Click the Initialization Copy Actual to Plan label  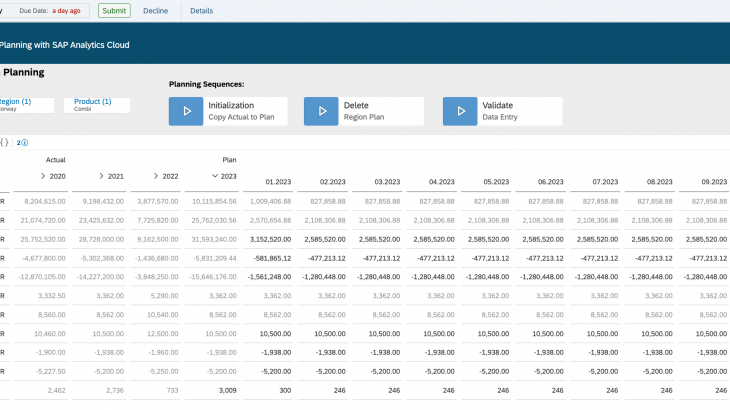pos(241,111)
